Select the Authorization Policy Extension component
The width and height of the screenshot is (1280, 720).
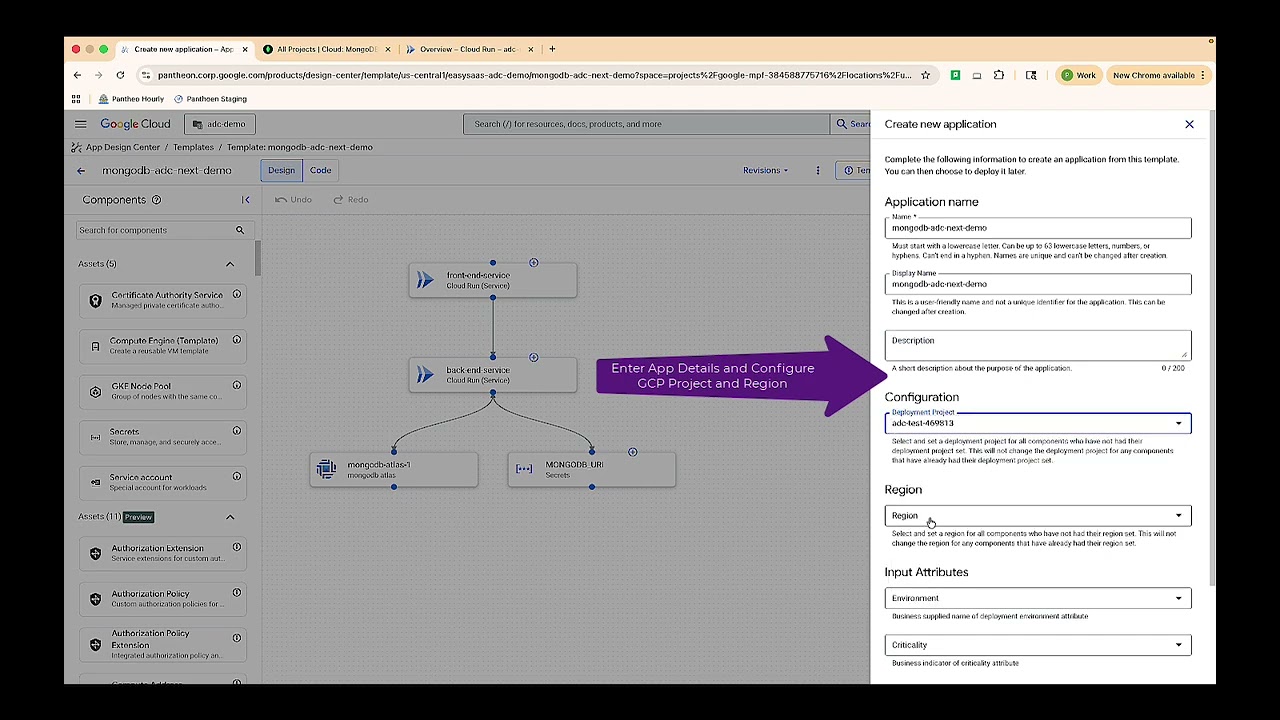click(x=163, y=644)
